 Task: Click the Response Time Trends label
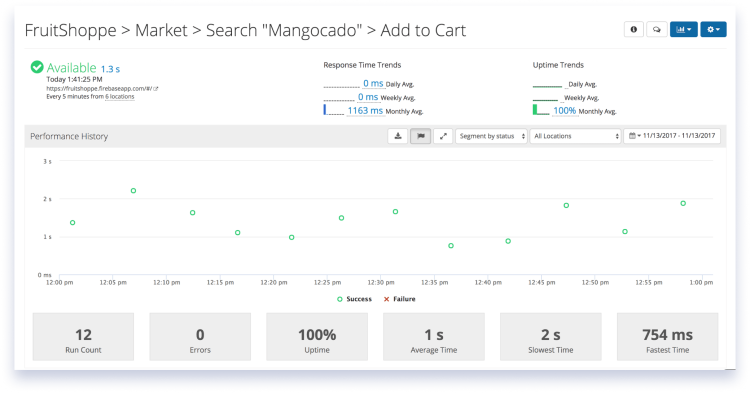[362, 65]
